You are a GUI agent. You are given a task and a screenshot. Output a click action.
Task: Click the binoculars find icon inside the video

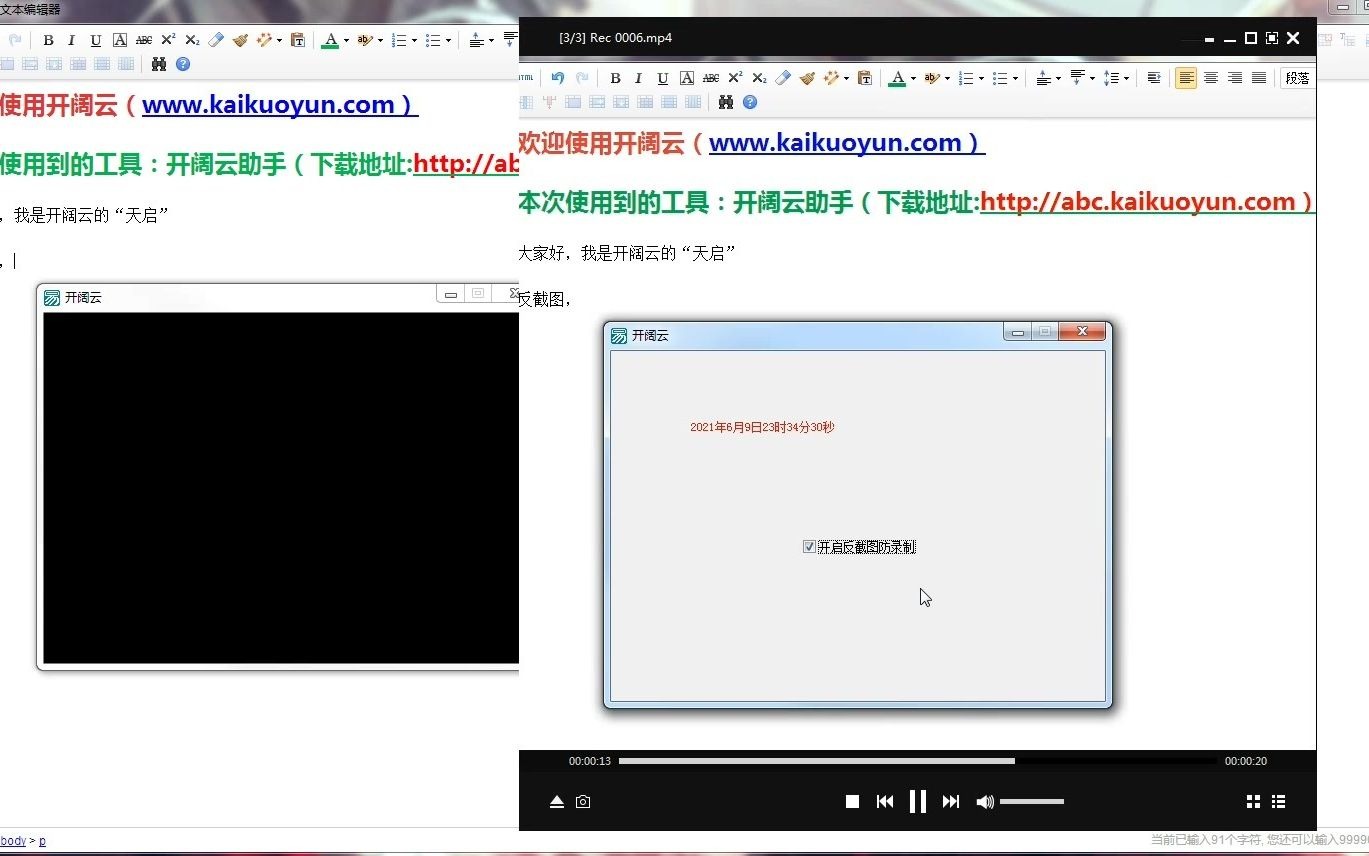pos(726,102)
